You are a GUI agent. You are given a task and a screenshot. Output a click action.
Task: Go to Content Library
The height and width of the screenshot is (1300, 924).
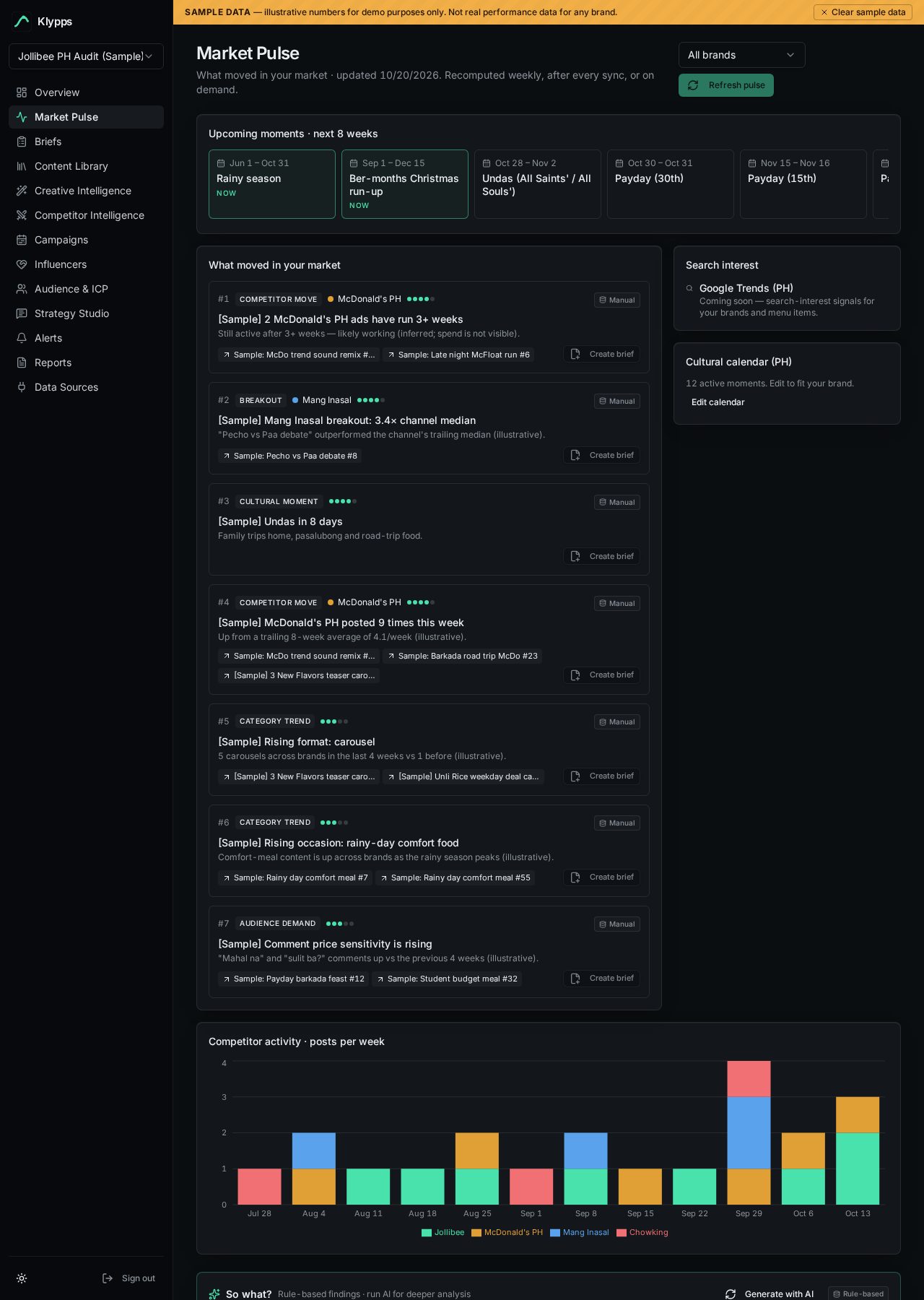[86, 166]
